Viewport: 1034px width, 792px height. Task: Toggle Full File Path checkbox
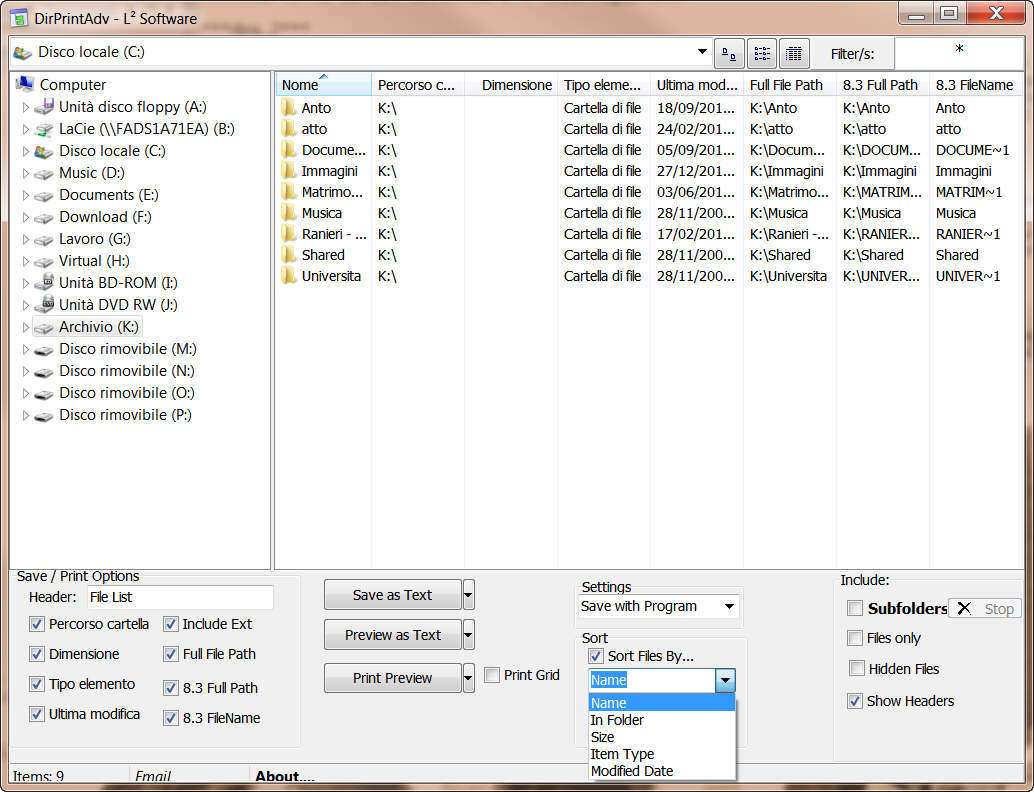pos(171,654)
